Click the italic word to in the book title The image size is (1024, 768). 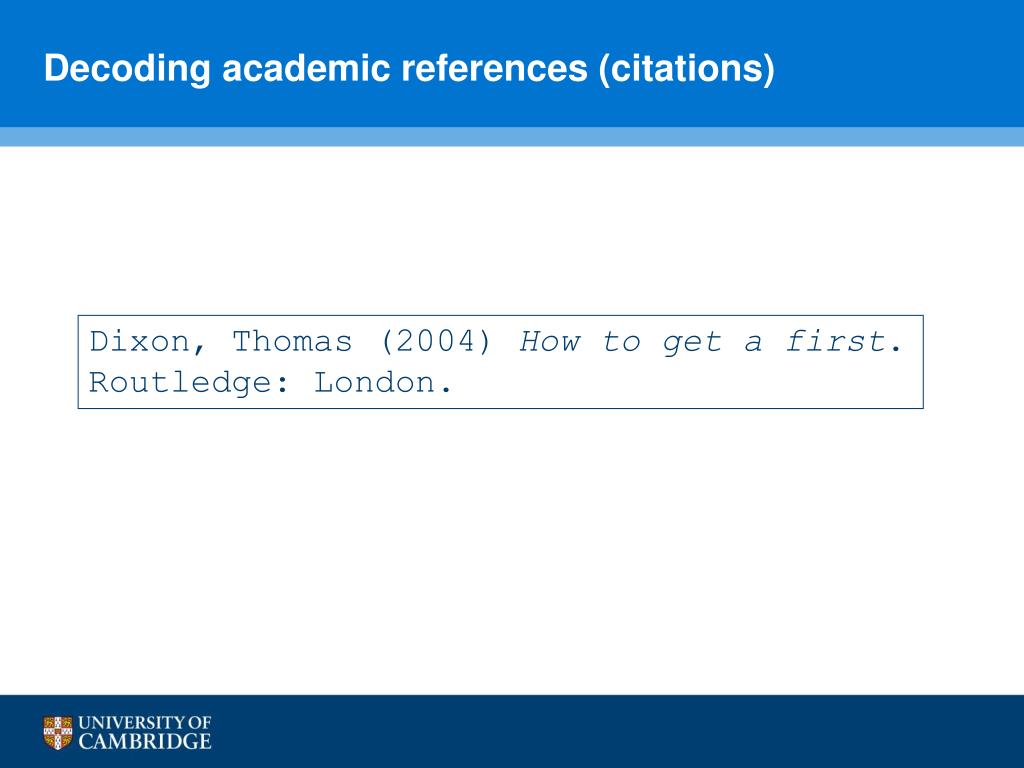621,342
